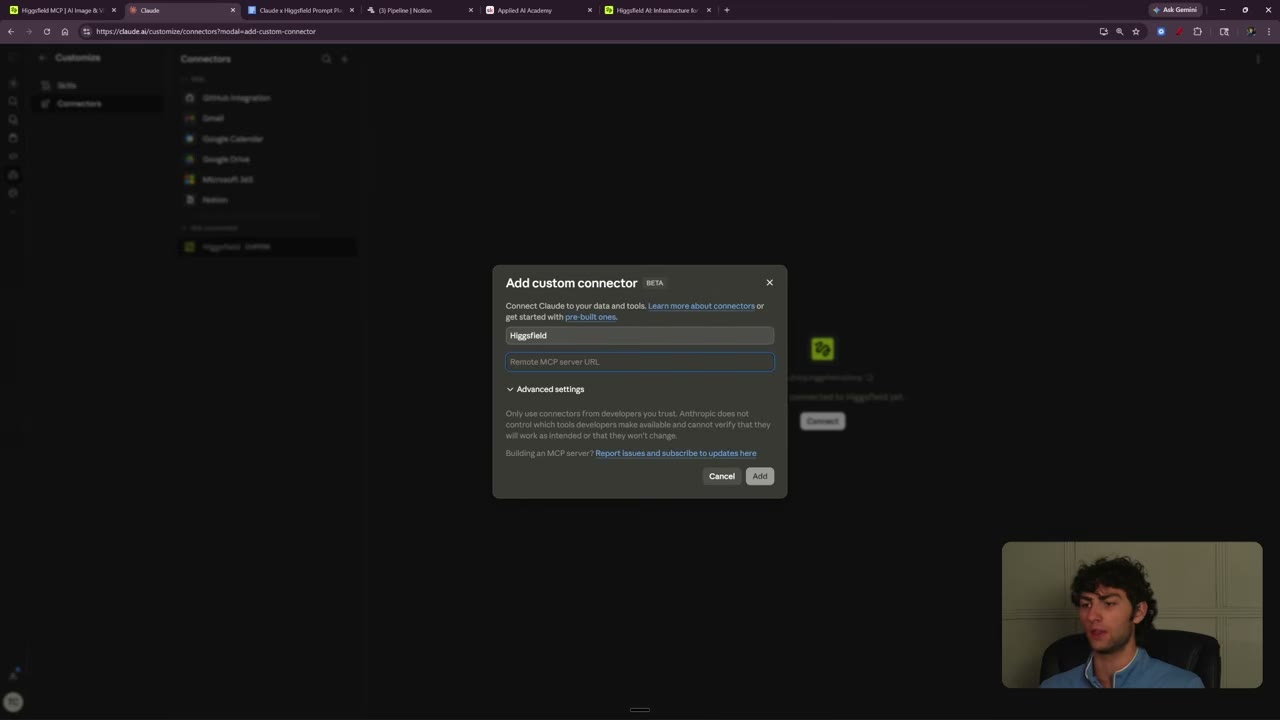Screen dimensions: 1280x720
Task: Click the red extension icon in toolbar
Action: [x=1179, y=31]
